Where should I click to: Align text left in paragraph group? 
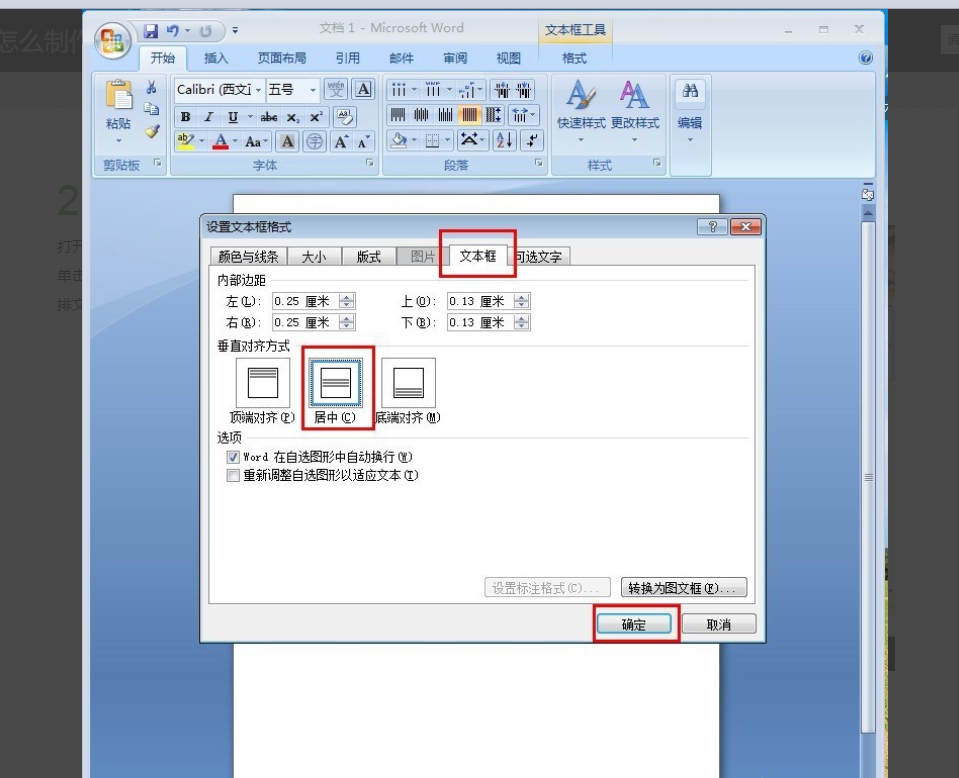coord(398,115)
